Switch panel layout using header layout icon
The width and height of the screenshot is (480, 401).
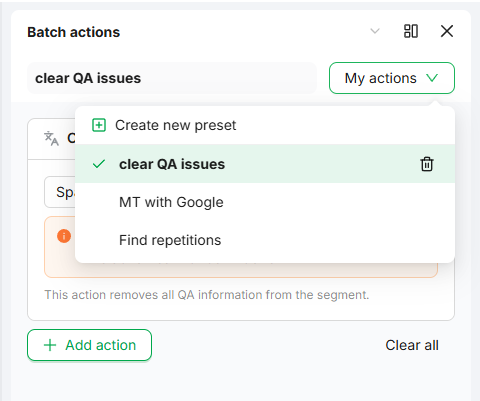tap(411, 31)
